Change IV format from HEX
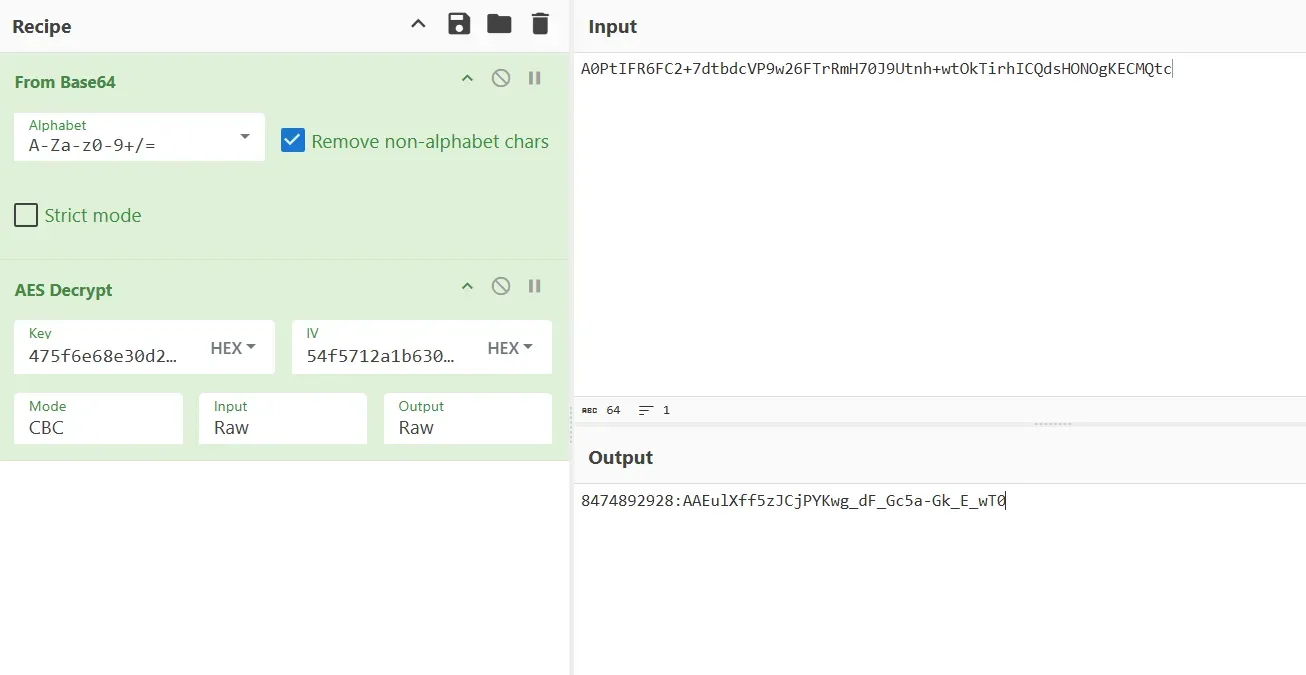Viewport: 1306px width, 675px height. coord(510,348)
